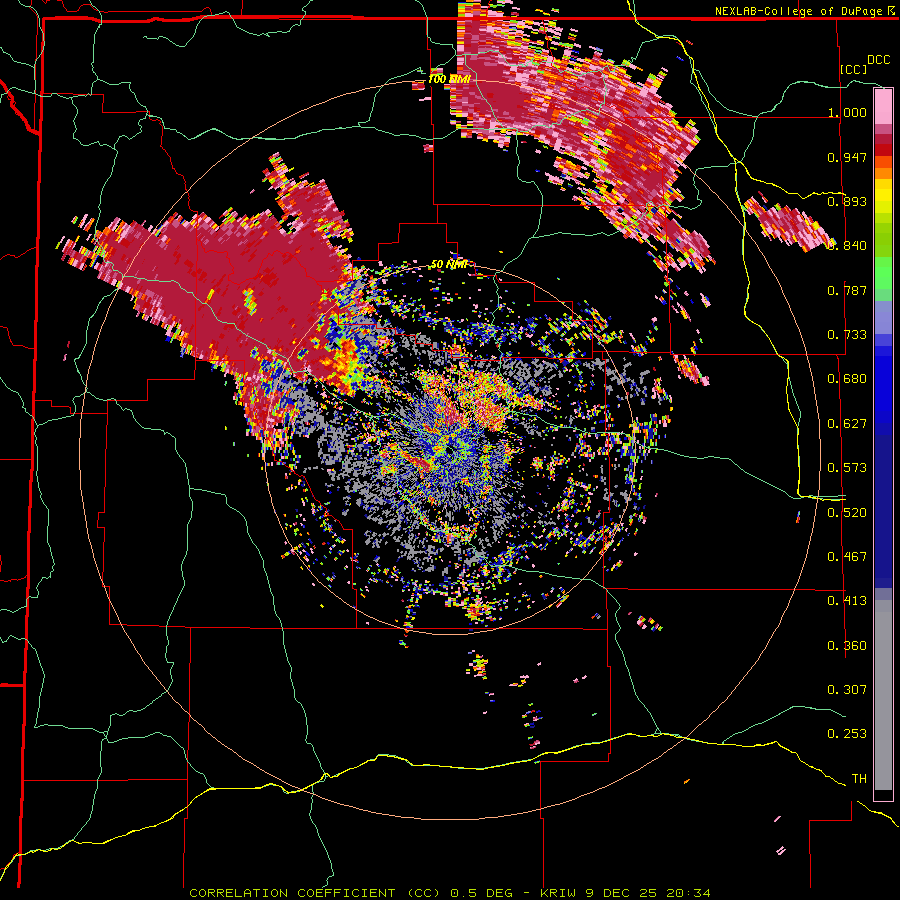This screenshot has height=900, width=900.
Task: Click the 100 NMI range ring label
Action: 449,79
